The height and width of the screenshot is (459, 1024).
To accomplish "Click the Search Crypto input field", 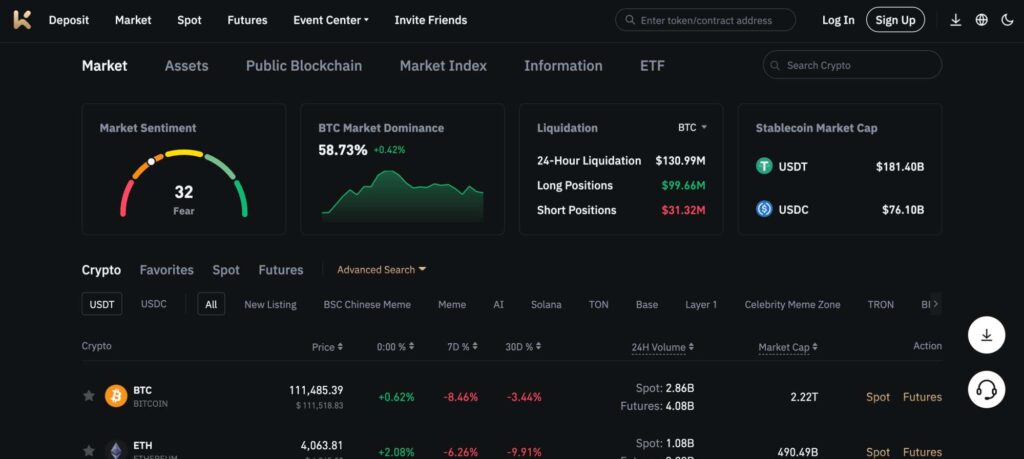I will (x=852, y=65).
